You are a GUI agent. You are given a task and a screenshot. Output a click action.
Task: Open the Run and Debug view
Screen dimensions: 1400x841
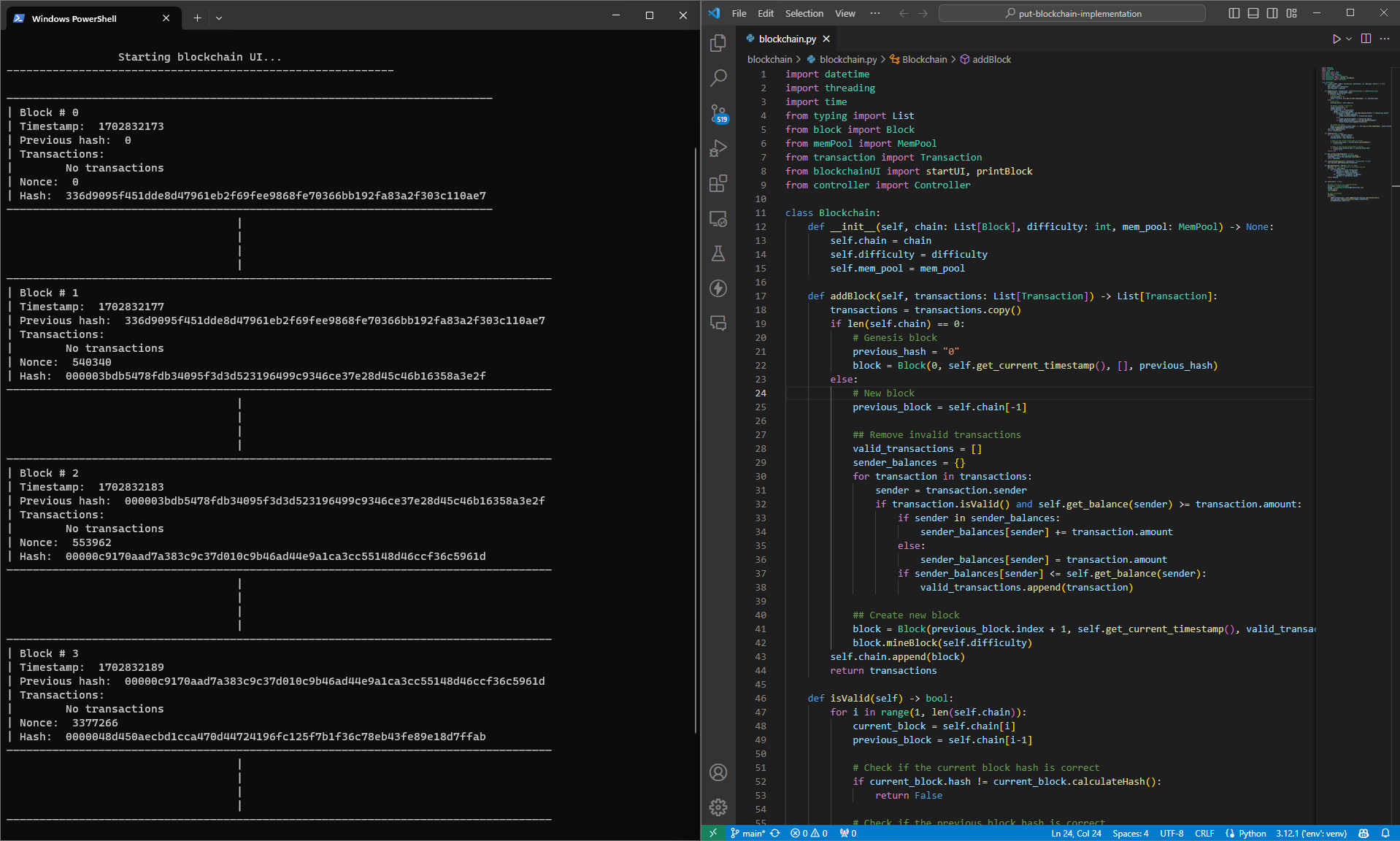pyautogui.click(x=718, y=148)
